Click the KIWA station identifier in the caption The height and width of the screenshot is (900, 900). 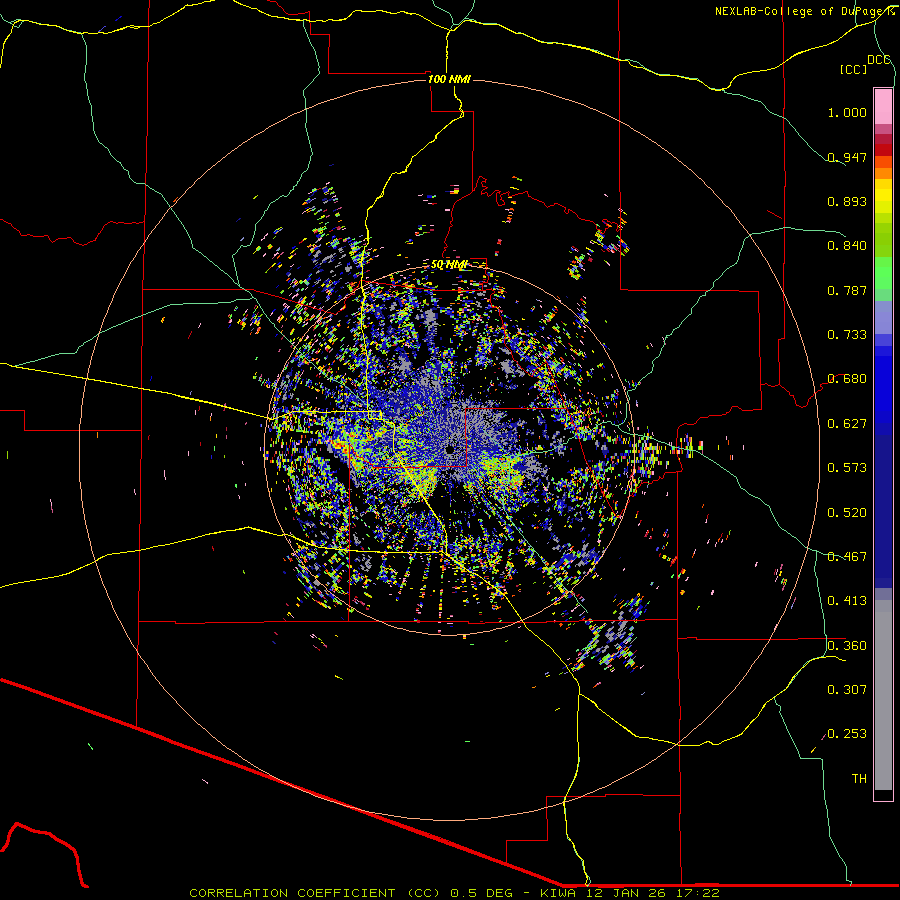[558, 893]
